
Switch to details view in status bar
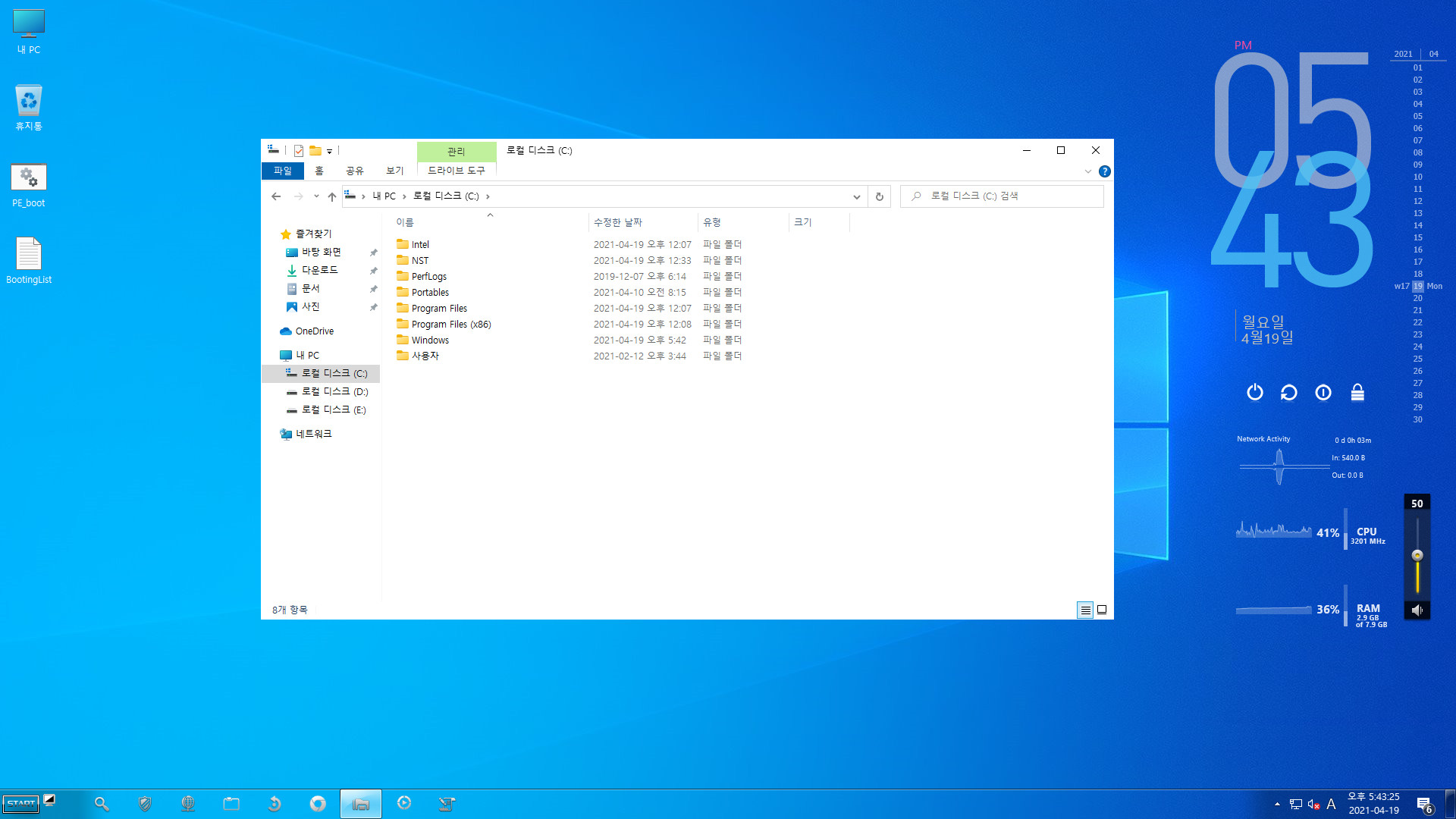1085,610
